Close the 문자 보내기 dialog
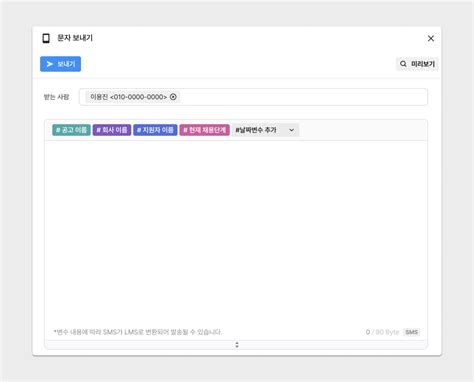The width and height of the screenshot is (474, 382). tap(431, 38)
